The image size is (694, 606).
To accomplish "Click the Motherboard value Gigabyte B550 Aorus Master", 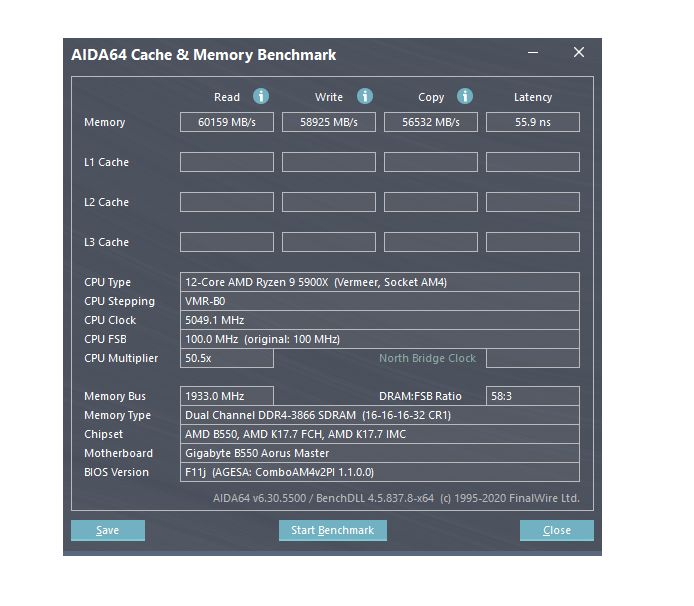I will pos(380,453).
